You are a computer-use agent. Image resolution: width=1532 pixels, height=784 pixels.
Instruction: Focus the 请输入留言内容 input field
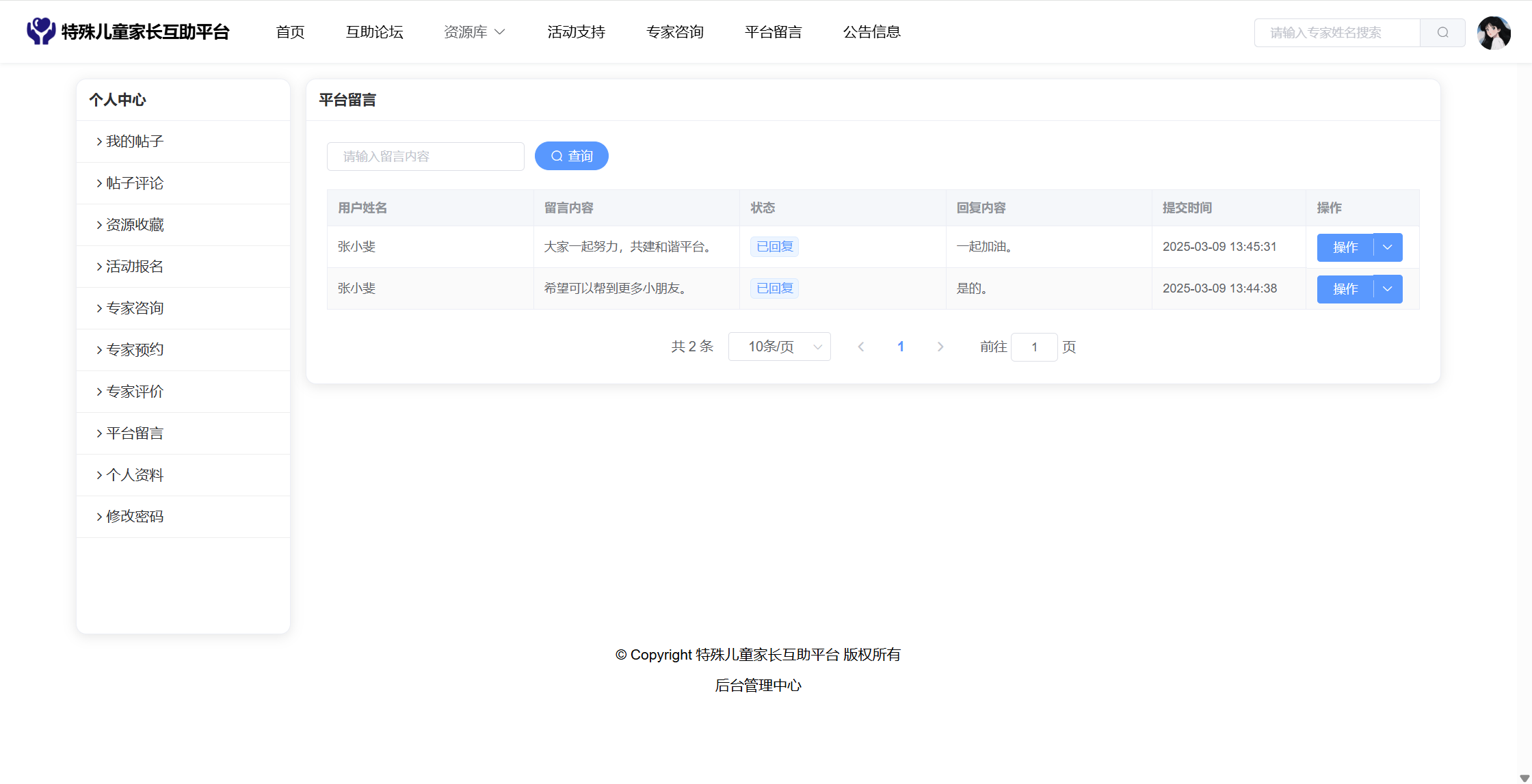tap(425, 157)
